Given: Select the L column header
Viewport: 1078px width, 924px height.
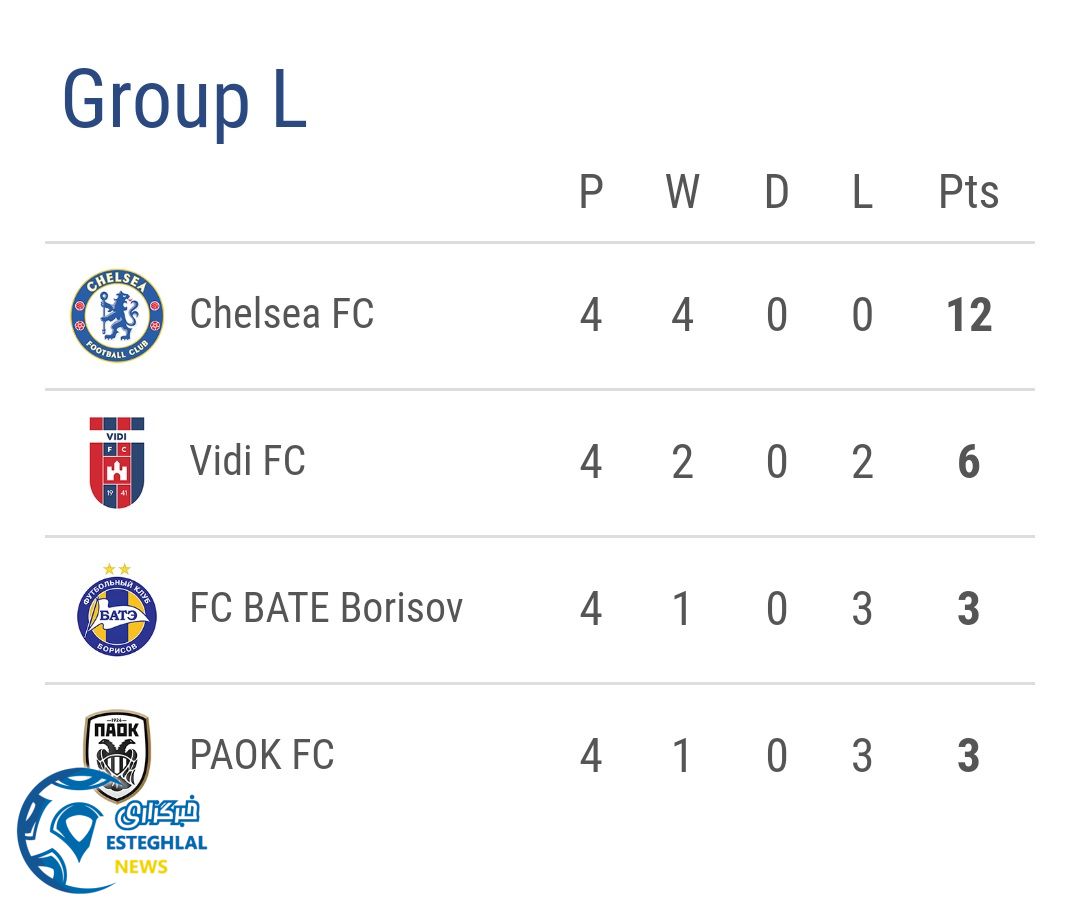Looking at the screenshot, I should [x=862, y=192].
